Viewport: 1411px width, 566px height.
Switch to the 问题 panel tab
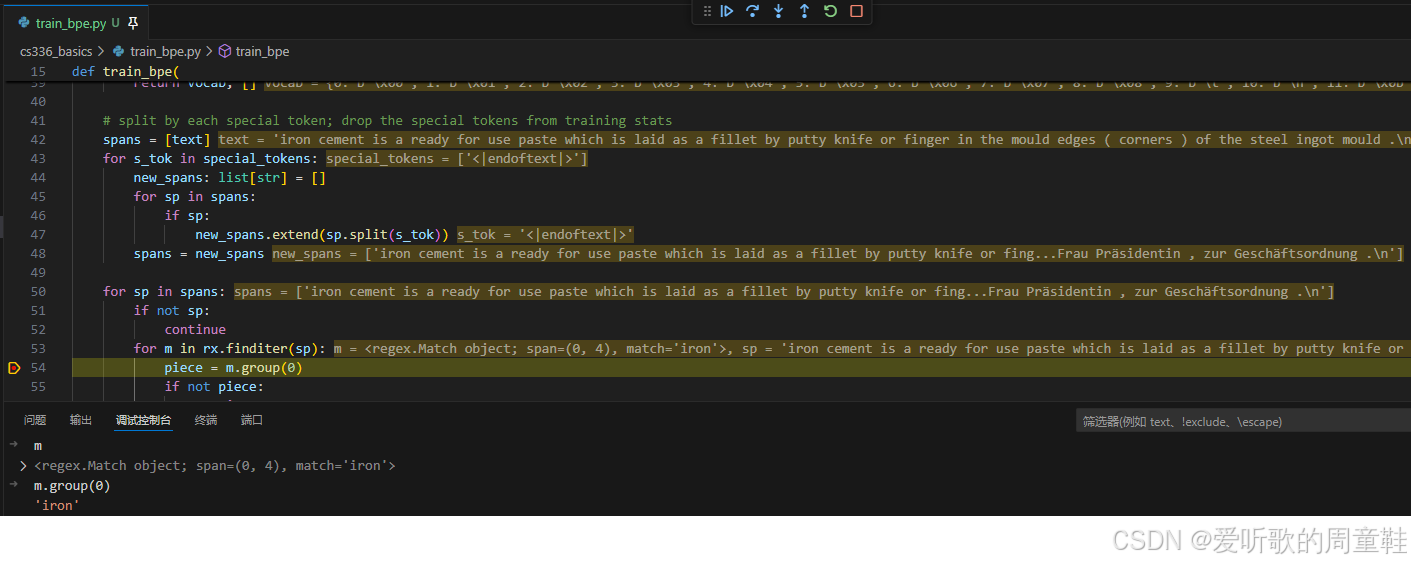[x=35, y=420]
